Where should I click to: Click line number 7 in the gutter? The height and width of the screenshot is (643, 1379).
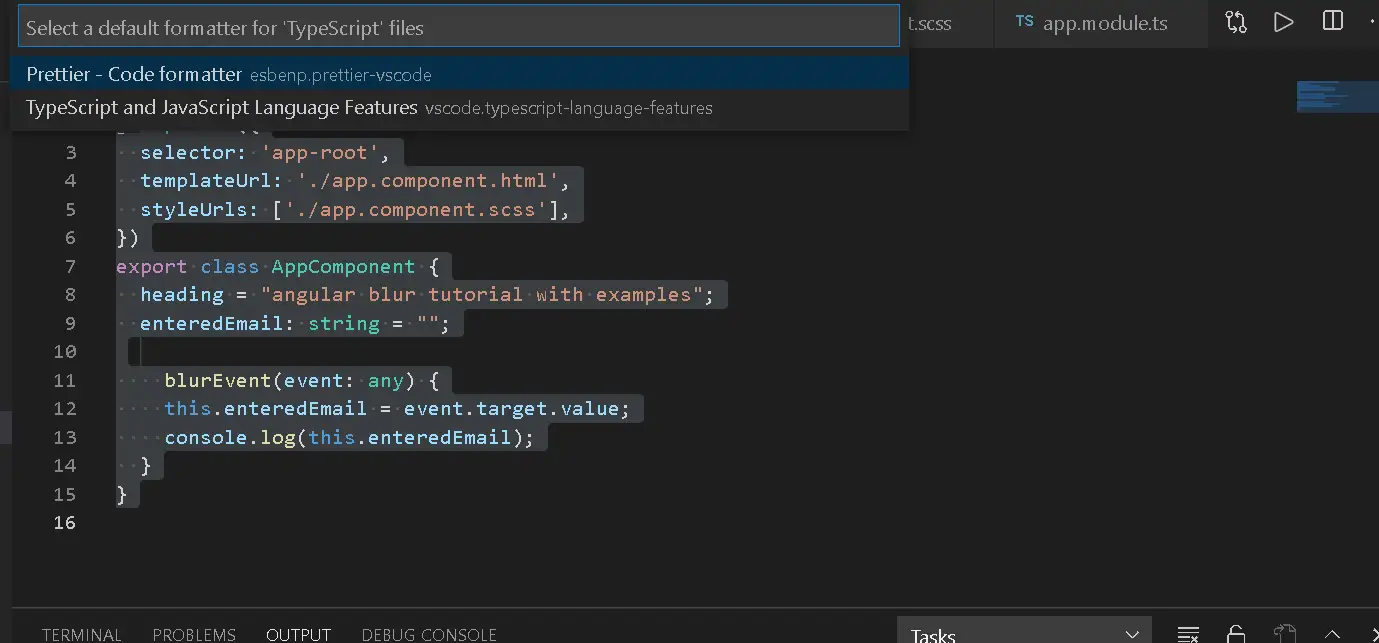coord(70,267)
